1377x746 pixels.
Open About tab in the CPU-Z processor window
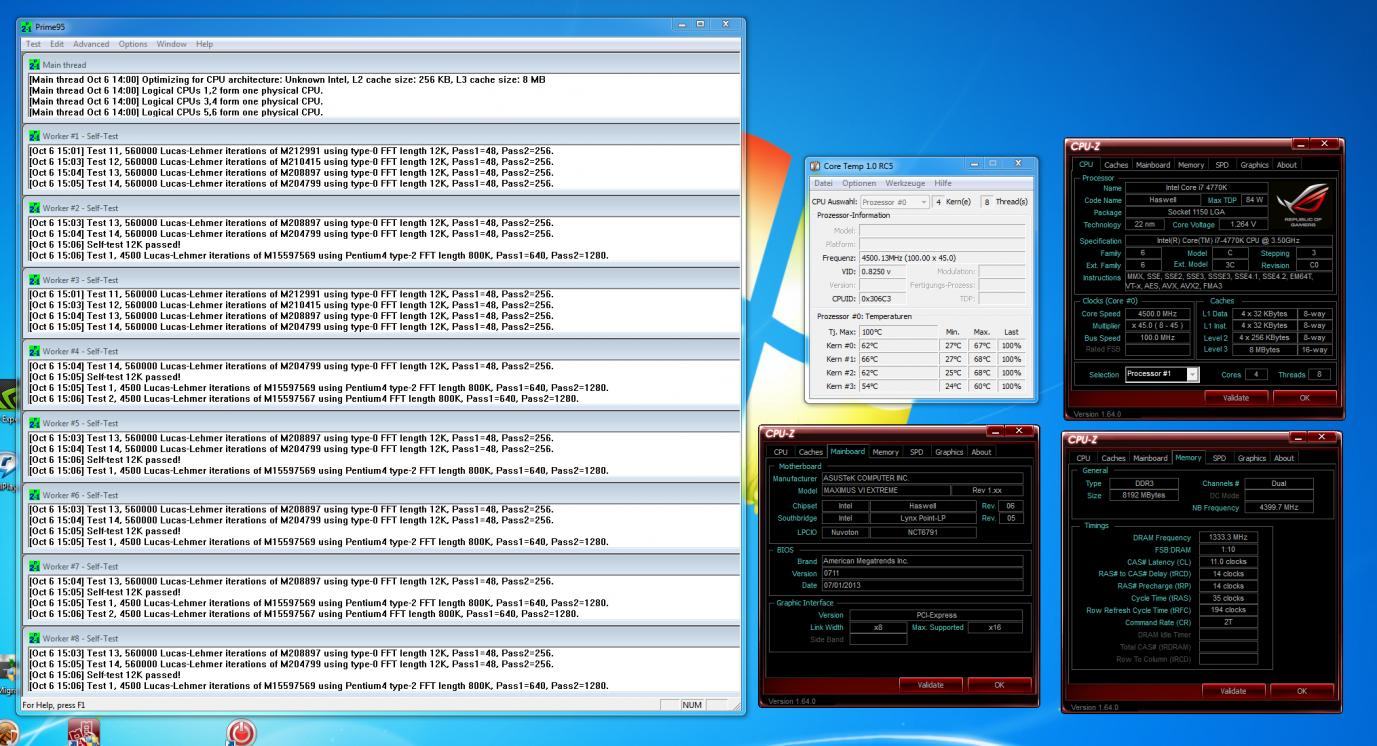coord(1287,165)
